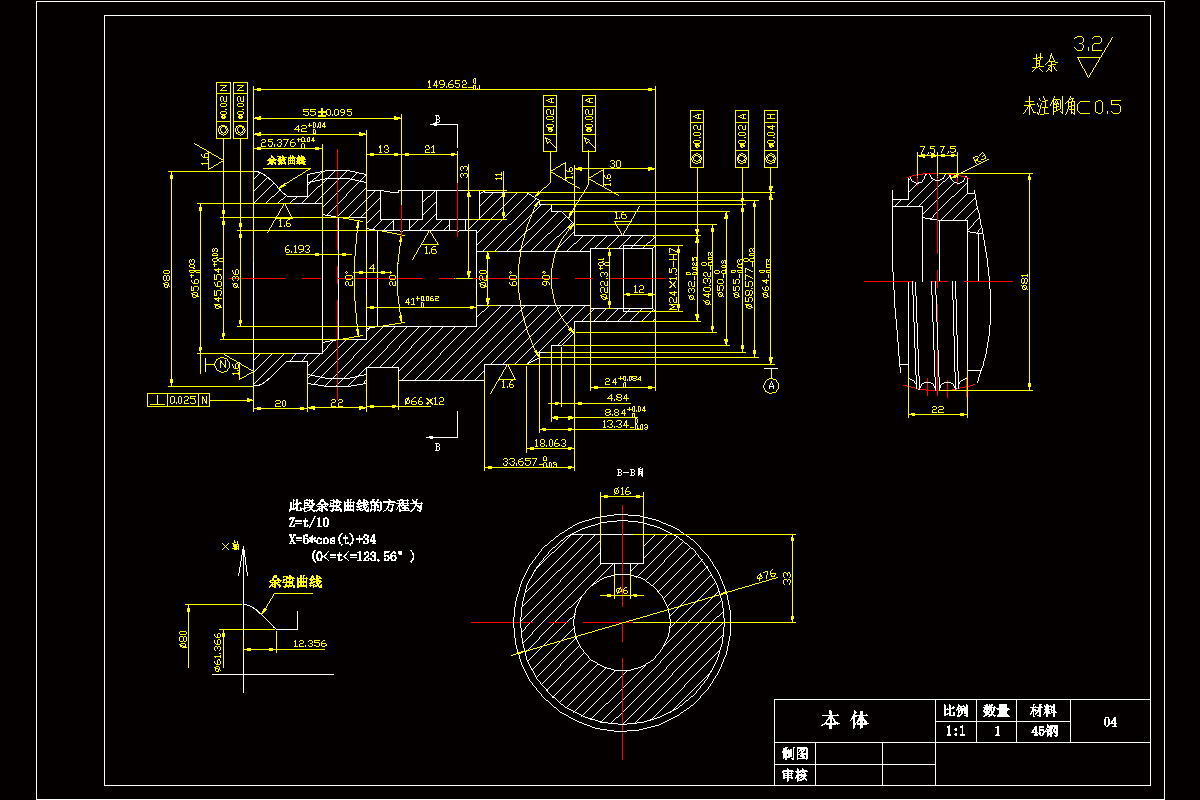Click the '余弦曲线' label beside the X-axis sketch
This screenshot has width=1200, height=800.
(x=294, y=581)
